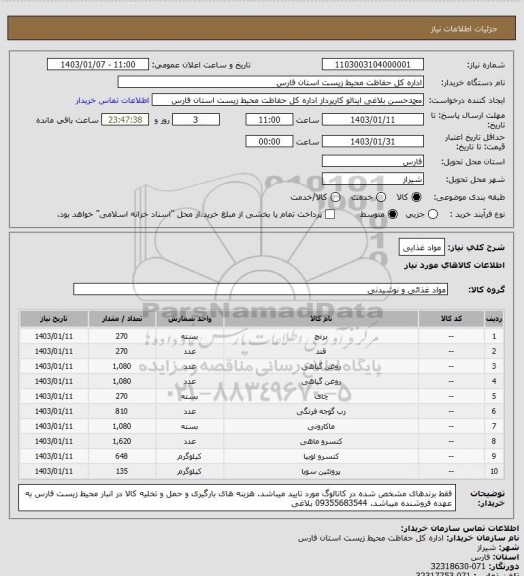The image size is (524, 576).
Task: Click the delivery city field شیراز
Action: pos(373,179)
